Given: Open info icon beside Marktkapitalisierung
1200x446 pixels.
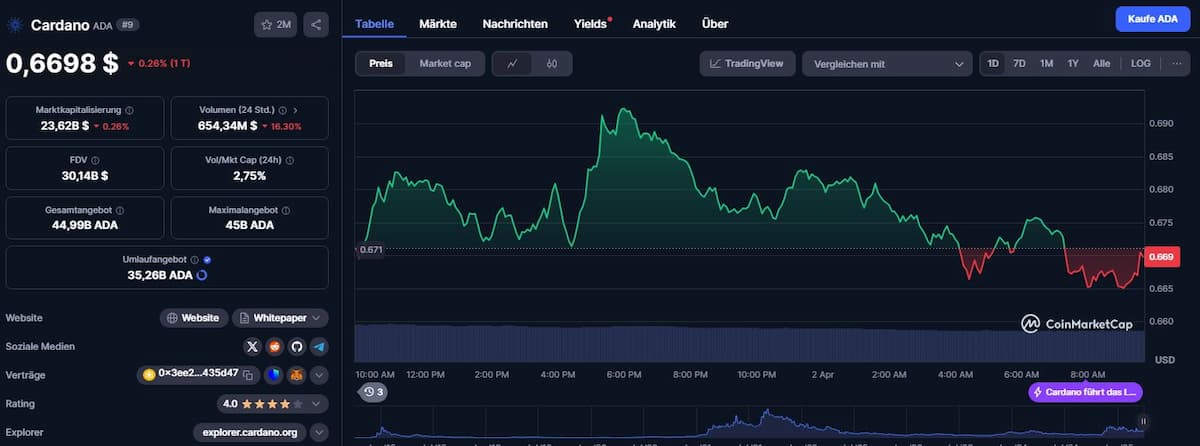Looking at the screenshot, I should point(130,110).
